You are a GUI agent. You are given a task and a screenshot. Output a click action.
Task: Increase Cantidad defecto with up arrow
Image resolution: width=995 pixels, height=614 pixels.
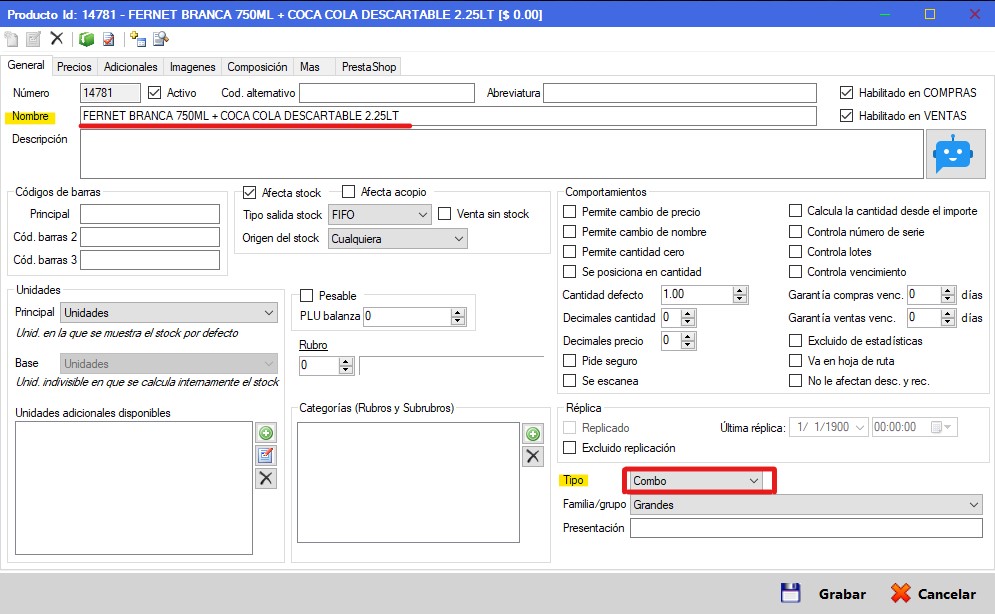click(740, 291)
